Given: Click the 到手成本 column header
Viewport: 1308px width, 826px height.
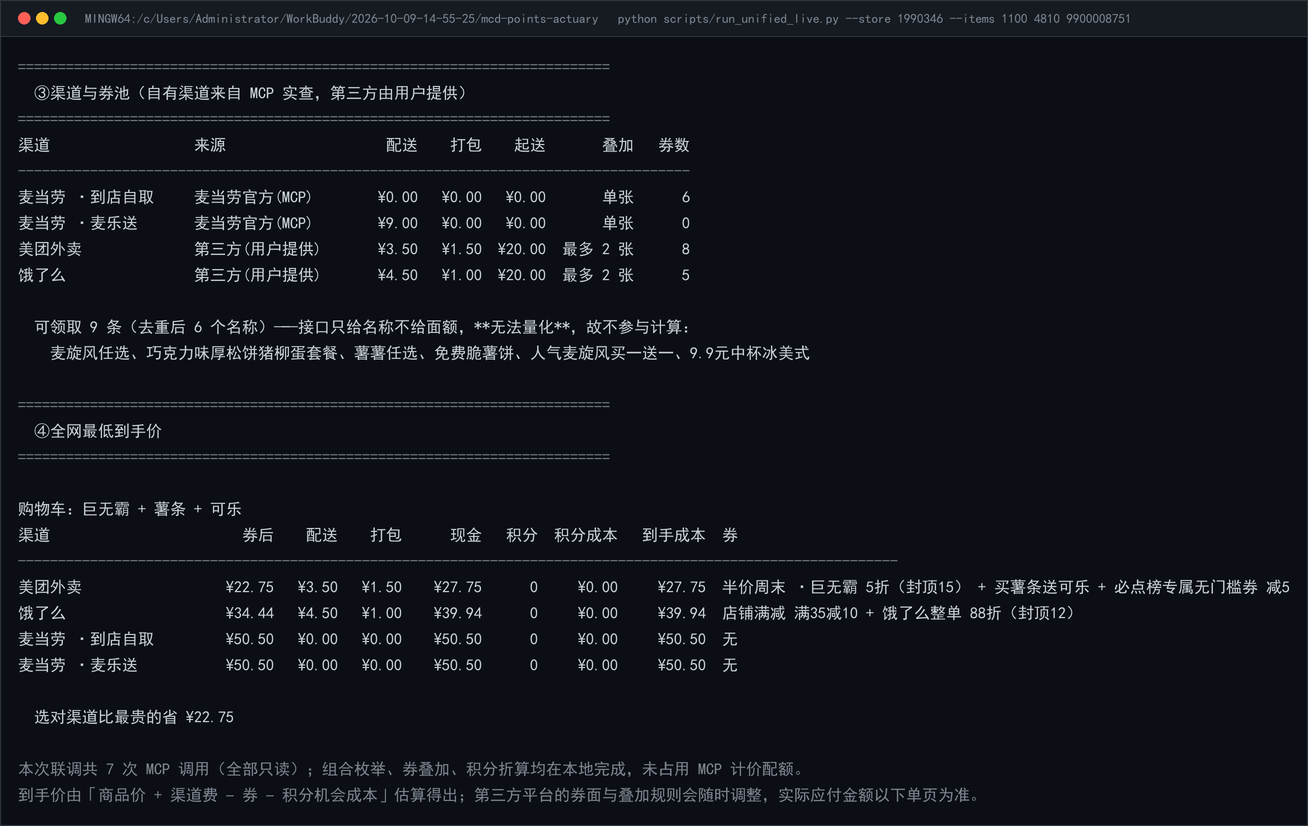Looking at the screenshot, I should pyautogui.click(x=674, y=535).
